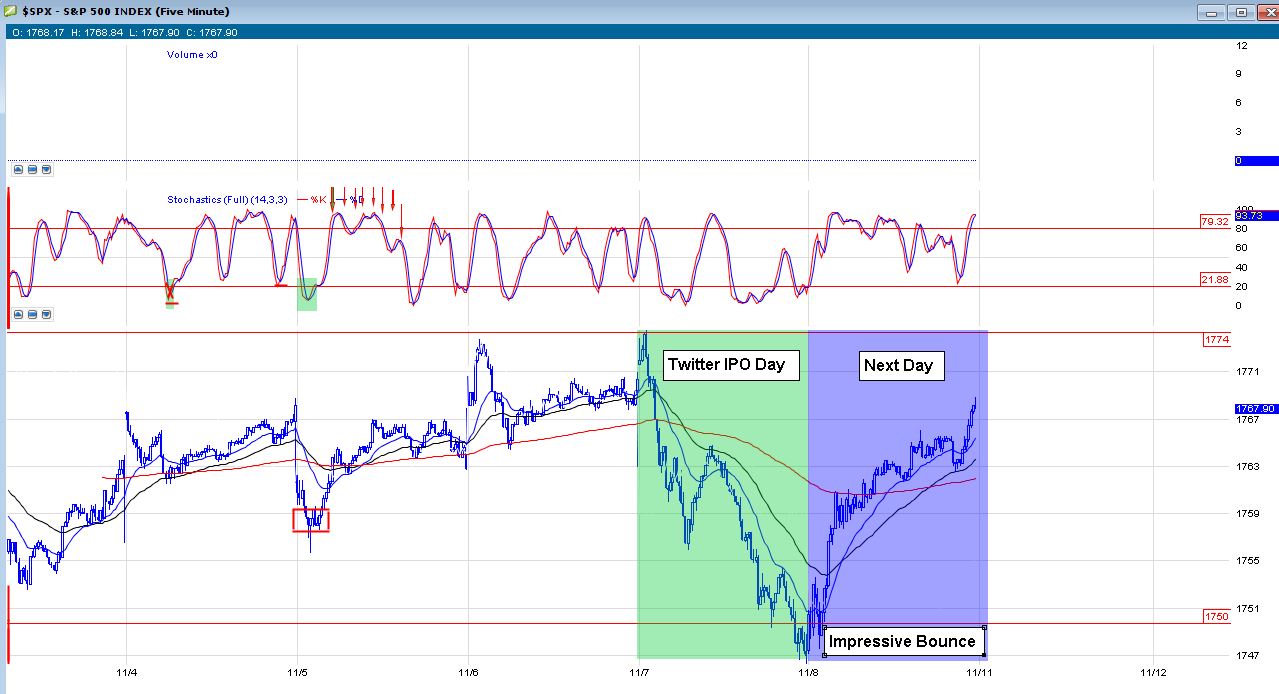Click the Volume x0 indicator label
The height and width of the screenshot is (694, 1279).
192,55
